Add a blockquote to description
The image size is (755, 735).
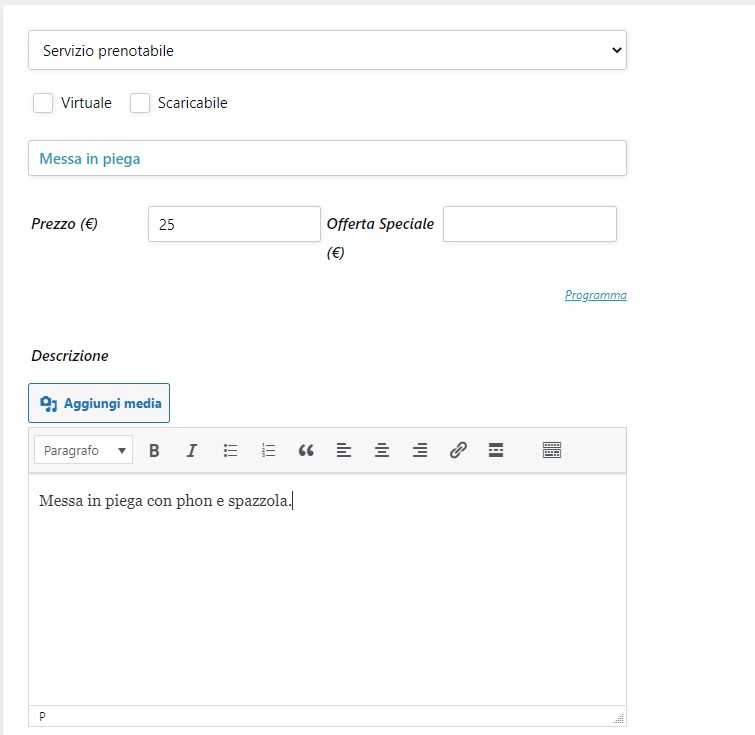click(306, 451)
